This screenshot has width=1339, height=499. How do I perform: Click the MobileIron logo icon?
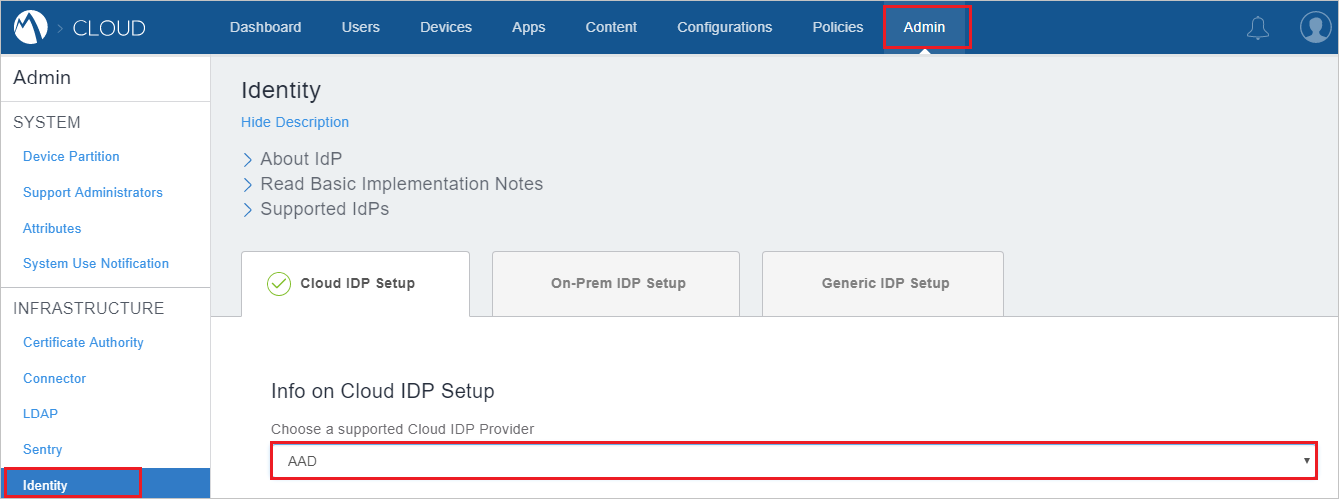pos(32,28)
